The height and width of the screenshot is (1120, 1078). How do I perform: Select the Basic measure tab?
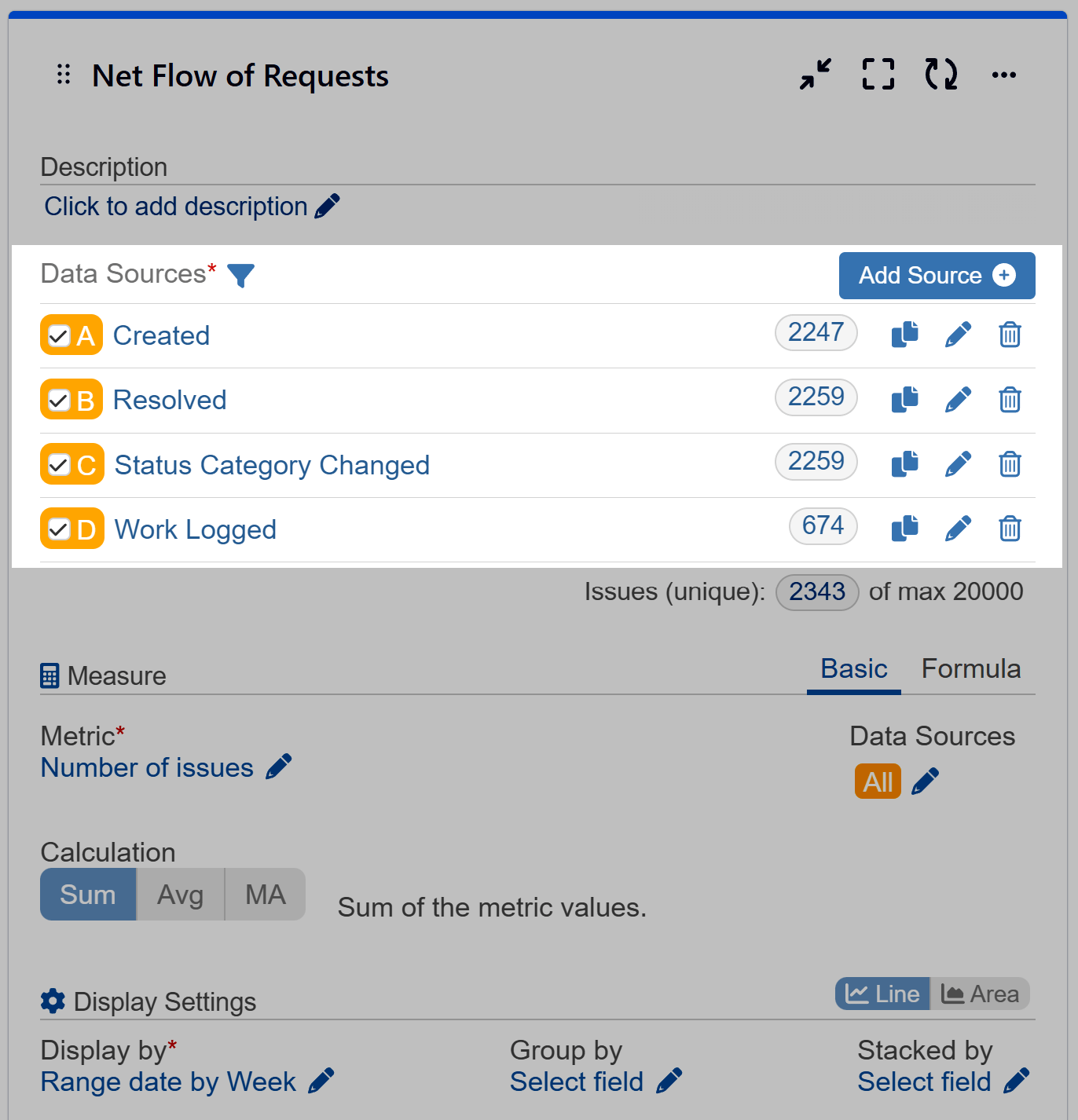(853, 668)
